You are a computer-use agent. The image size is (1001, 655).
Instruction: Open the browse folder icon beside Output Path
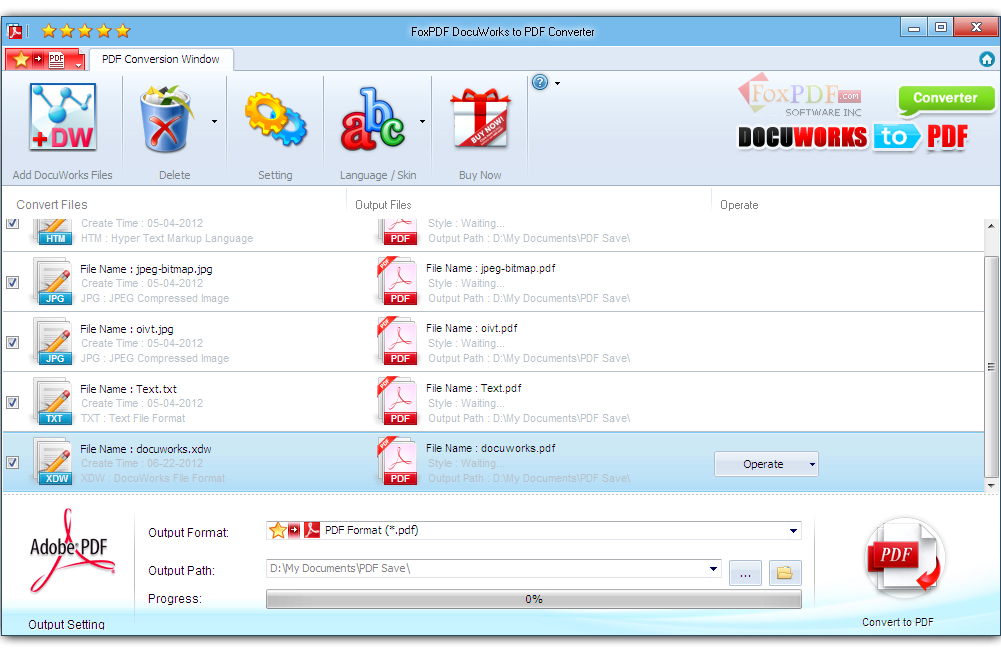point(785,573)
